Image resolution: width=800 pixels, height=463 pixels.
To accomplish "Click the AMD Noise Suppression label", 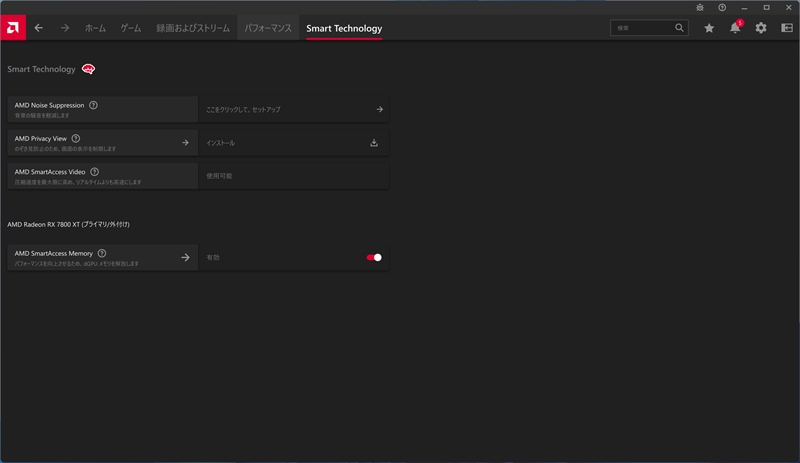I will coord(49,105).
